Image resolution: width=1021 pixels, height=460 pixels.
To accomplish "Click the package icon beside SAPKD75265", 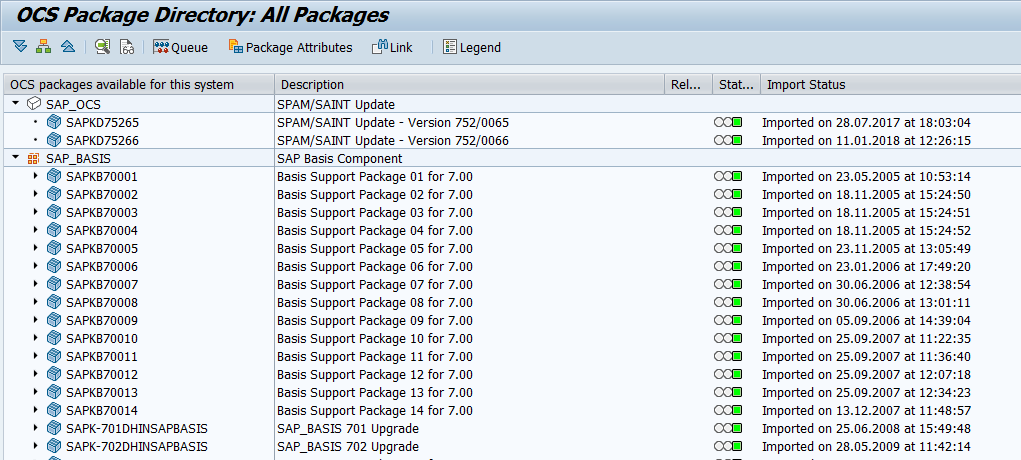I will [x=53, y=122].
